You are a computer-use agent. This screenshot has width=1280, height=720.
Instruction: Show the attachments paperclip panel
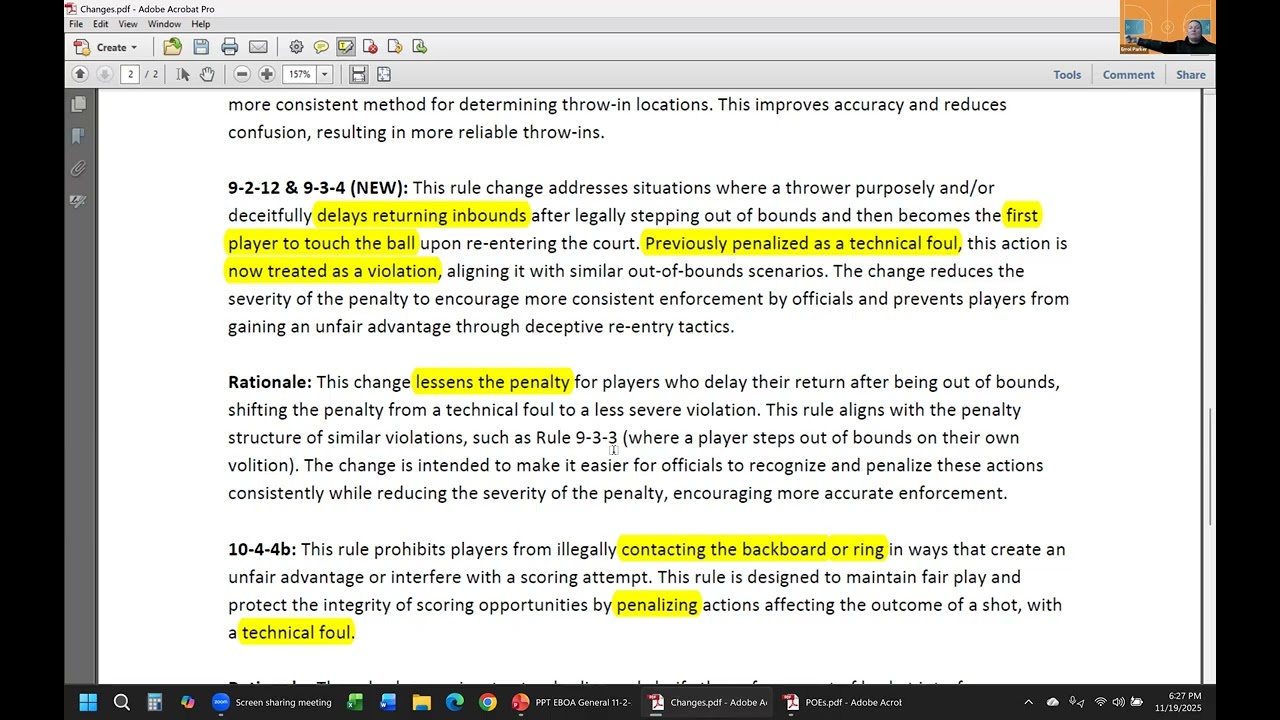tap(79, 168)
